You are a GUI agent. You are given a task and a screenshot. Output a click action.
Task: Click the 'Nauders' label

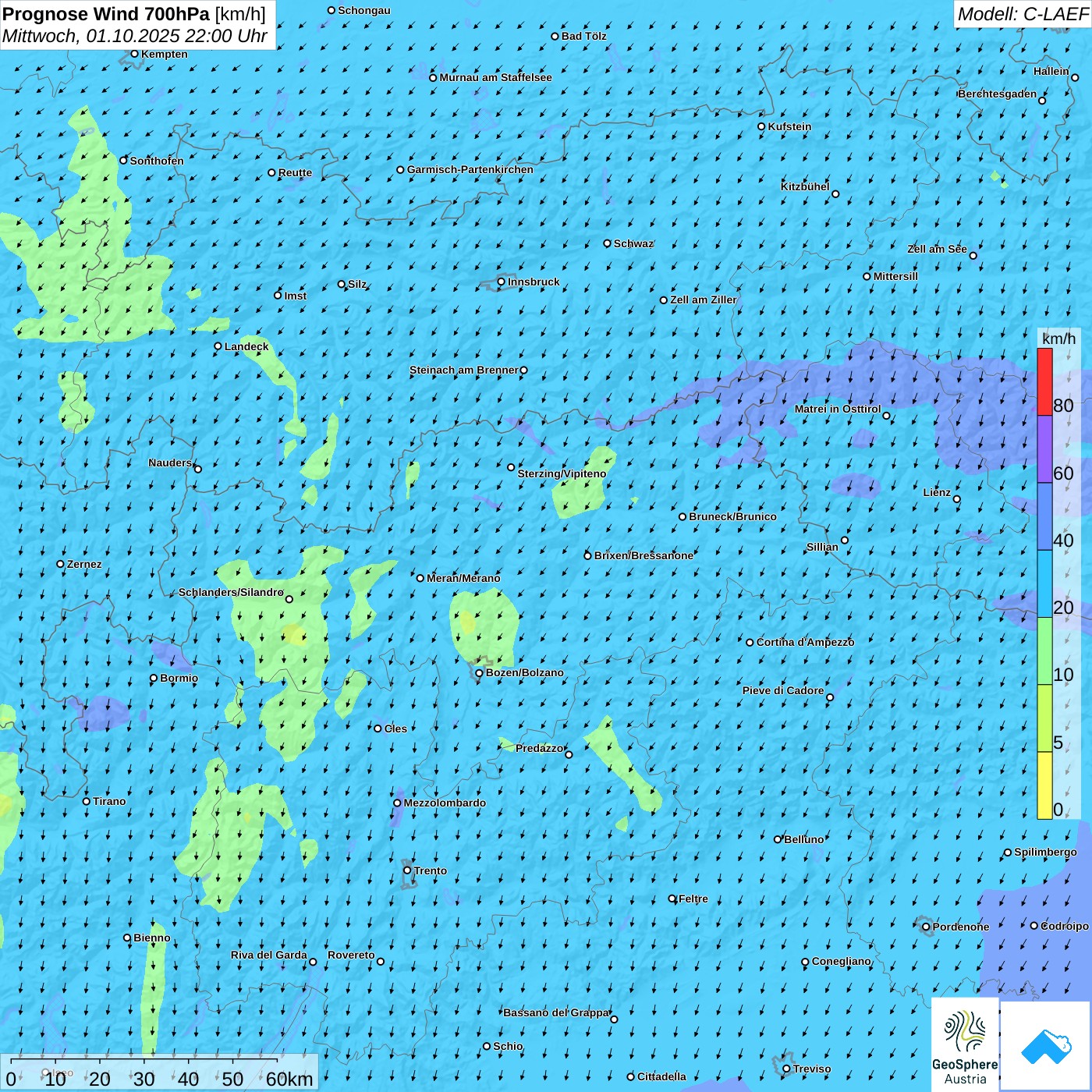pyautogui.click(x=170, y=463)
